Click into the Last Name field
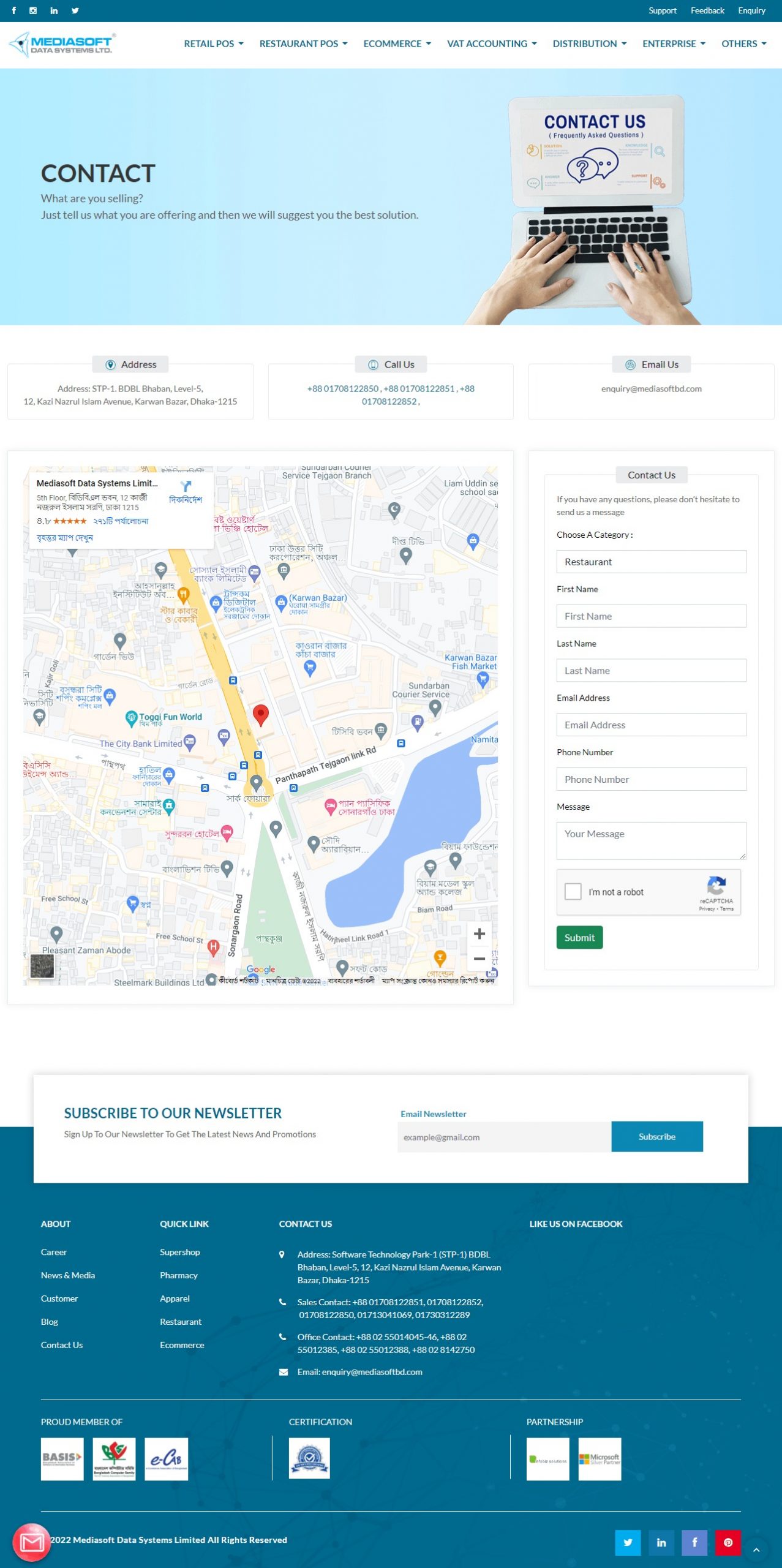The image size is (782, 1568). pyautogui.click(x=651, y=671)
